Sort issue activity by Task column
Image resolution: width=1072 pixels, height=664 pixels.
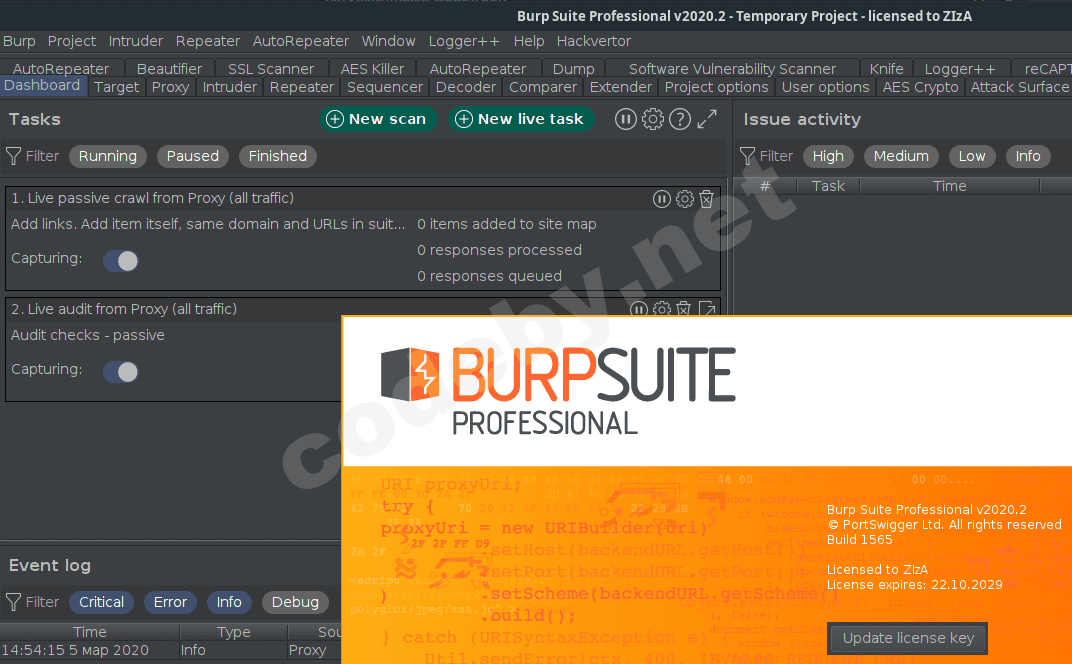tap(828, 186)
